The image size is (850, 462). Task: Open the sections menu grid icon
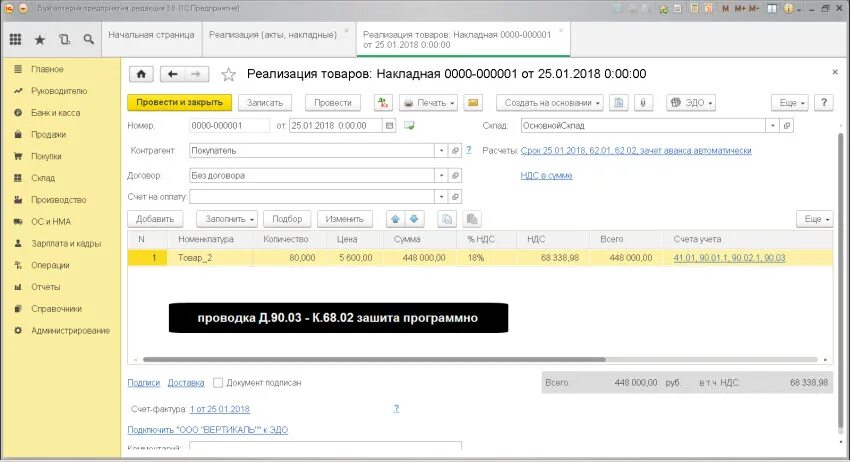pos(16,39)
